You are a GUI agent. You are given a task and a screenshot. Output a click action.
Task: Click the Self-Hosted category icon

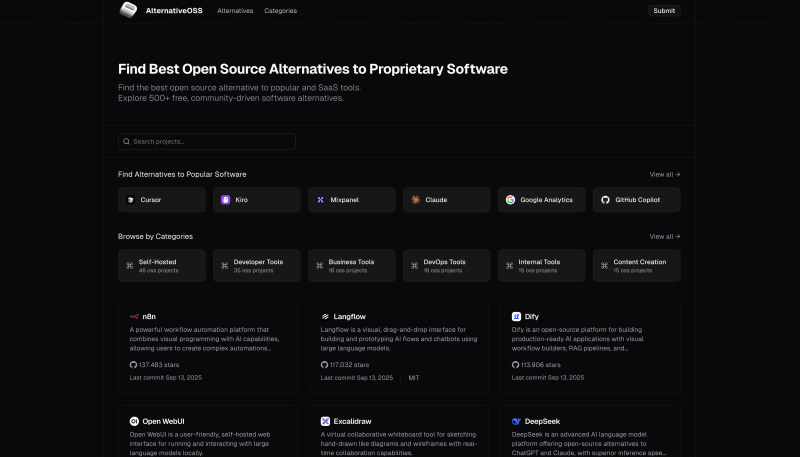point(130,266)
